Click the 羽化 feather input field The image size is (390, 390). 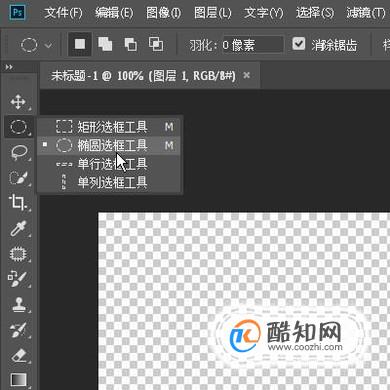[253, 45]
